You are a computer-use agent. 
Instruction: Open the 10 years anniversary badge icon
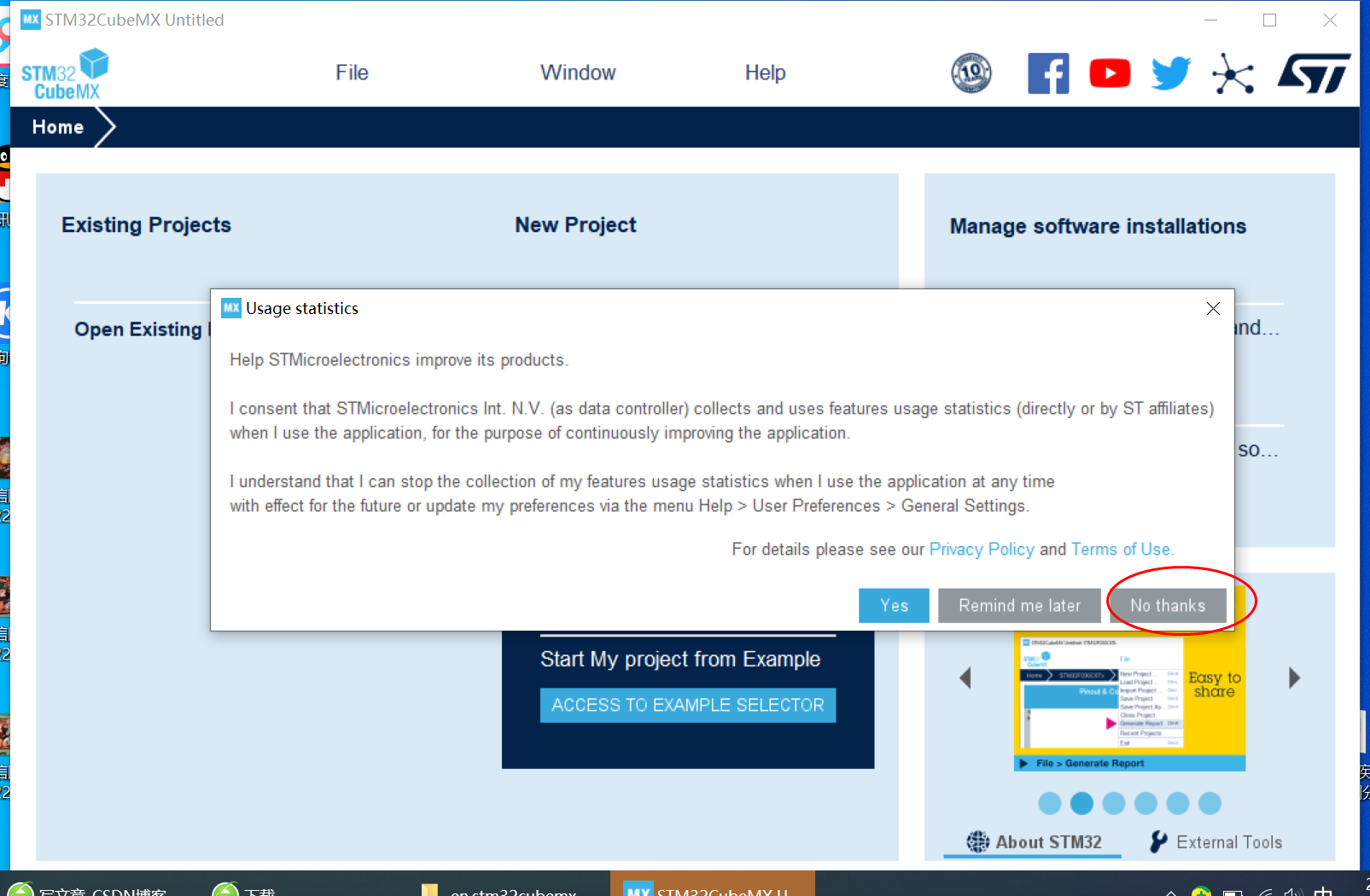click(971, 73)
